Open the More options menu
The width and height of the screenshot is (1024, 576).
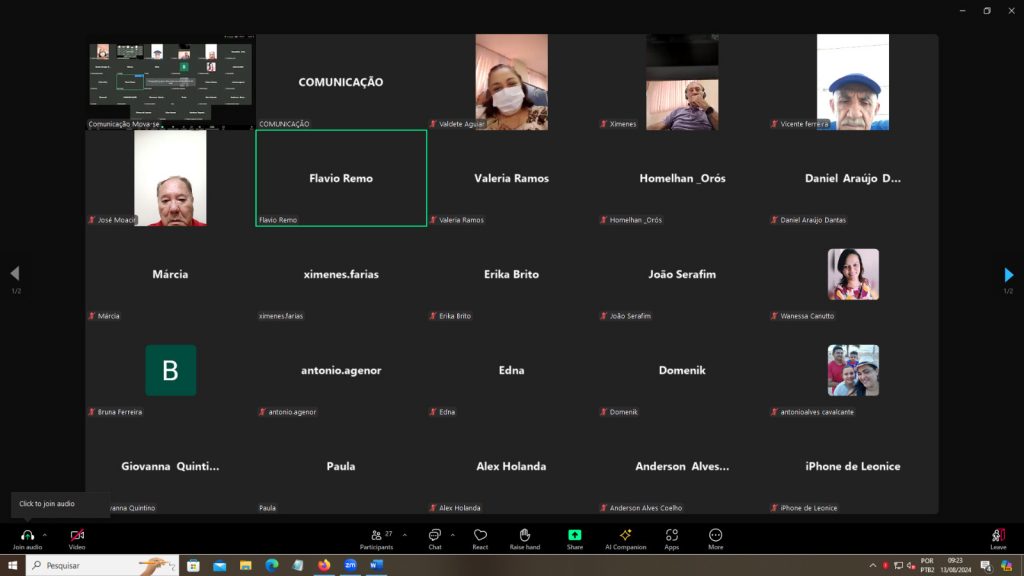[715, 535]
